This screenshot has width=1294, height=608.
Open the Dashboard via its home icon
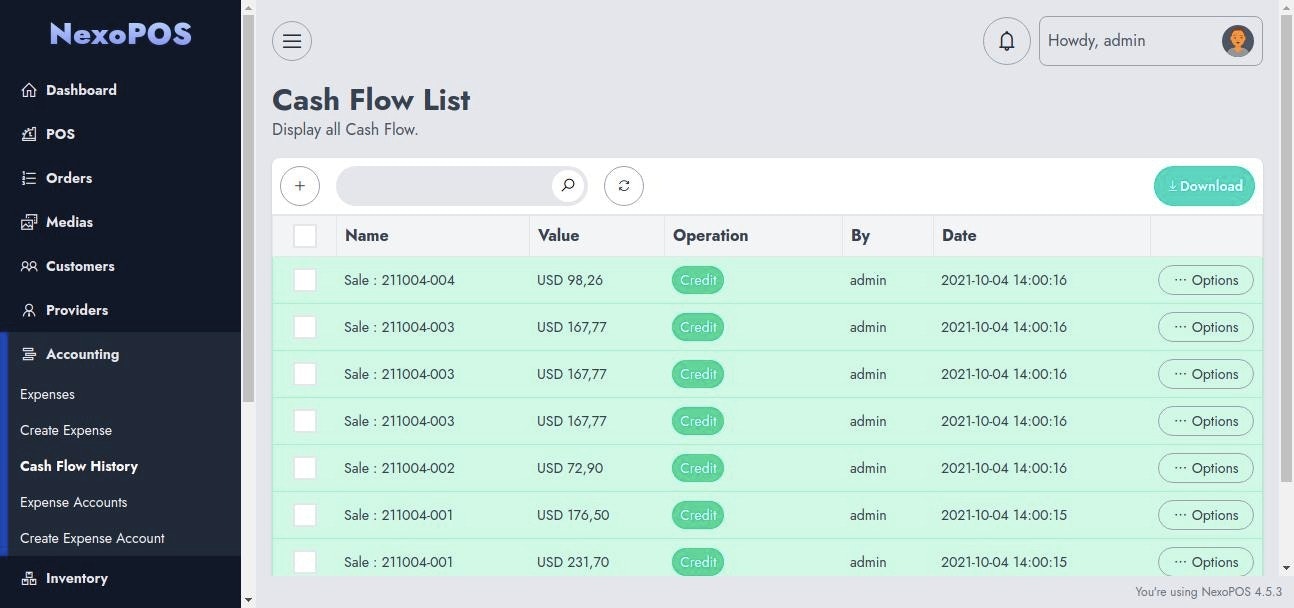(30, 90)
